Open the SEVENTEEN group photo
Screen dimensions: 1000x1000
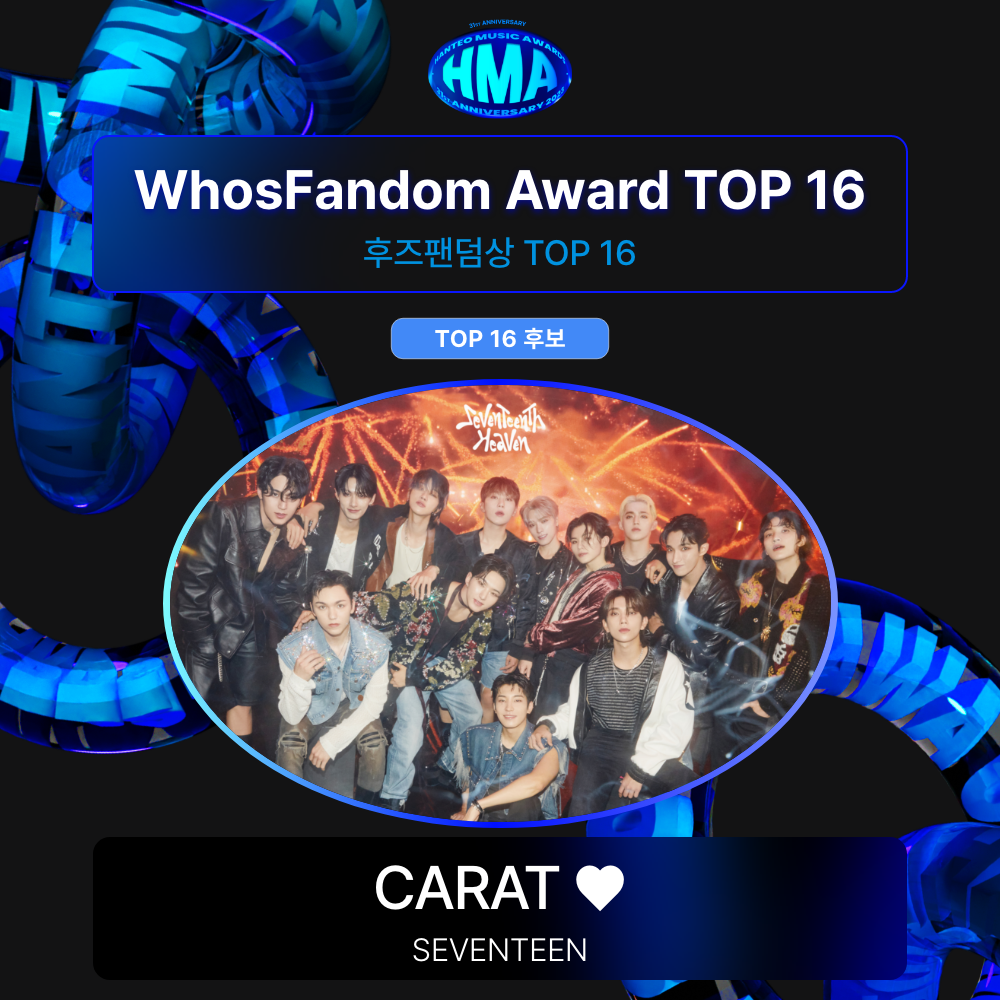(499, 603)
